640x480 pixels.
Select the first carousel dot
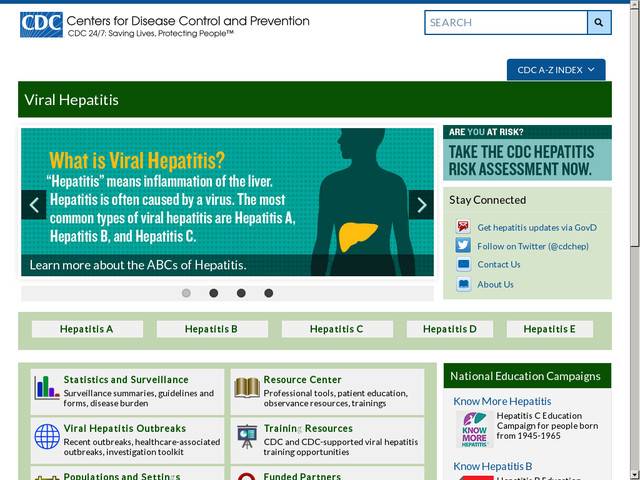[186, 293]
